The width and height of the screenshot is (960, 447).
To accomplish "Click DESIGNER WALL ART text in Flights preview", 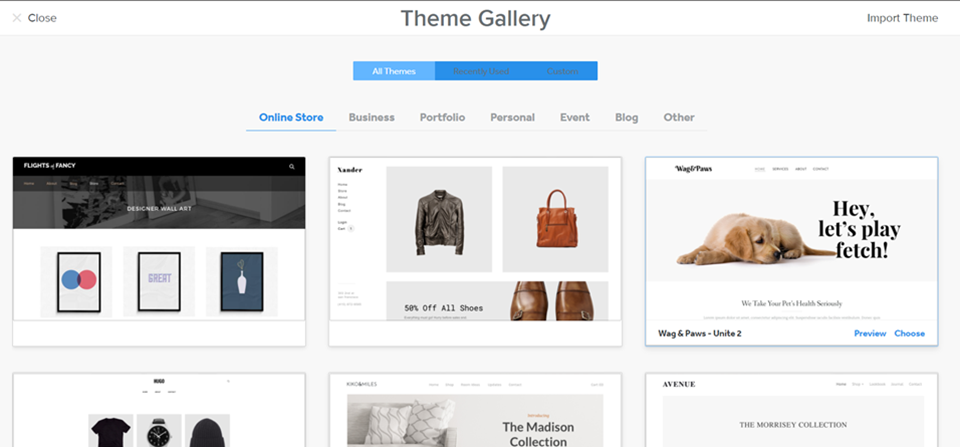I will [159, 209].
